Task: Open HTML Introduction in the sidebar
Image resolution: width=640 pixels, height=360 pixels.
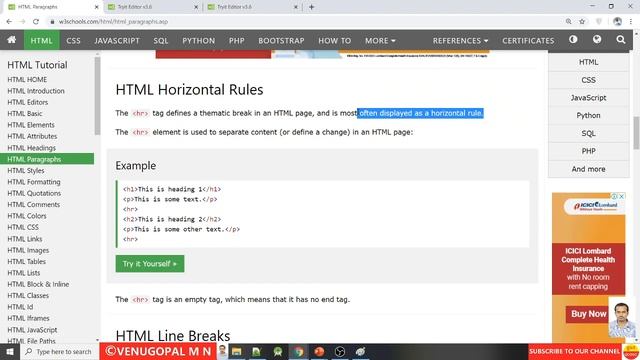Action: pos(36,91)
